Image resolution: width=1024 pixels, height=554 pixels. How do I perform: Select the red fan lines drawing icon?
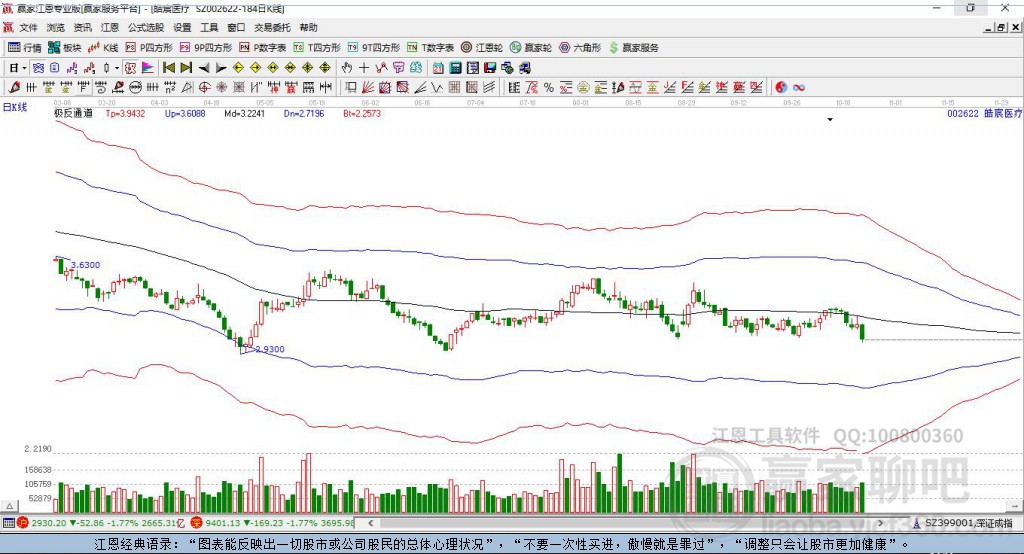(368, 88)
